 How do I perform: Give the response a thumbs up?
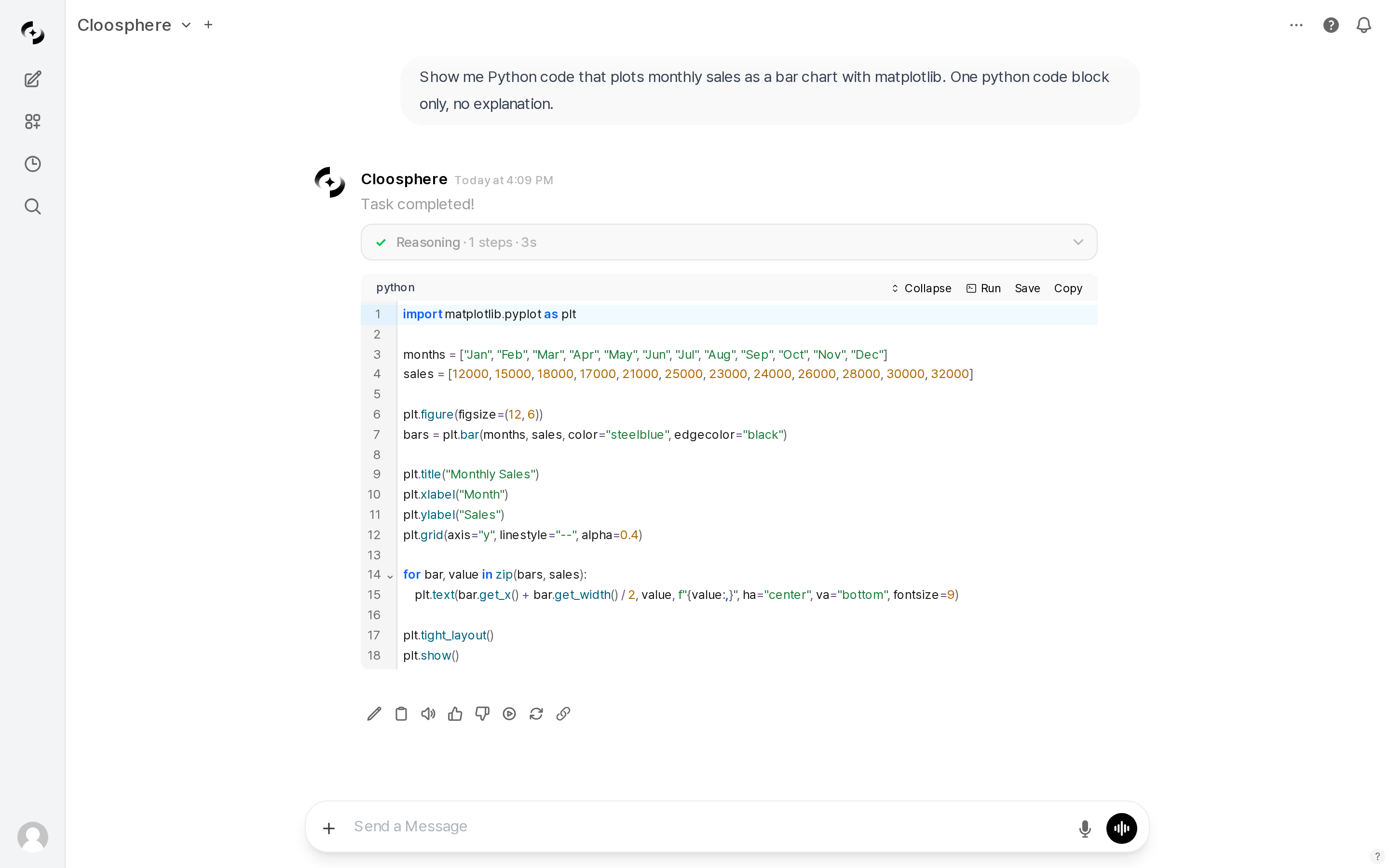(x=455, y=714)
